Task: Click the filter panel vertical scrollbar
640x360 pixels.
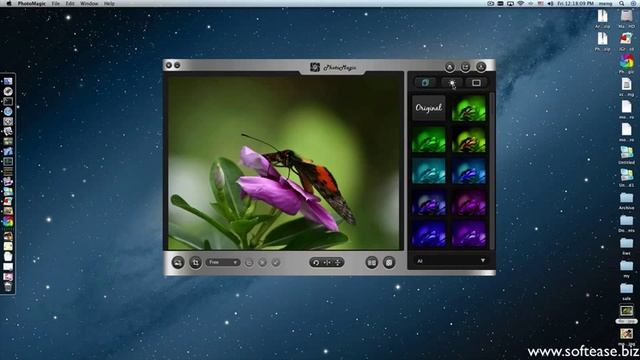Action: tap(492, 171)
